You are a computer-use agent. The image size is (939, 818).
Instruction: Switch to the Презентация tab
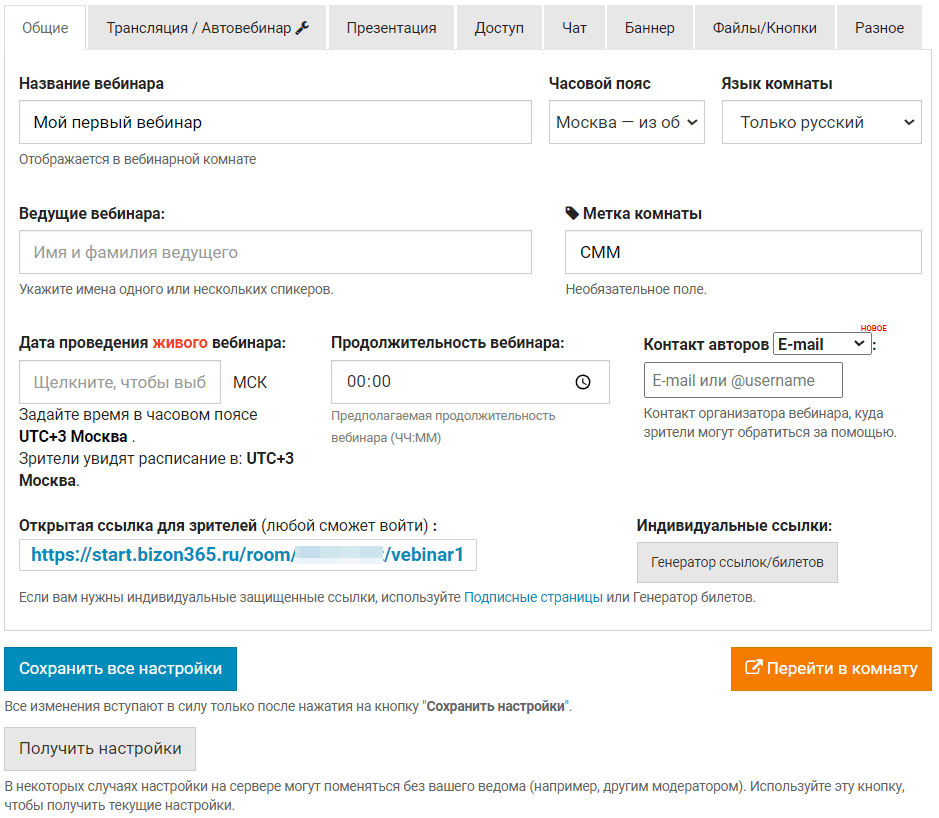(x=391, y=28)
